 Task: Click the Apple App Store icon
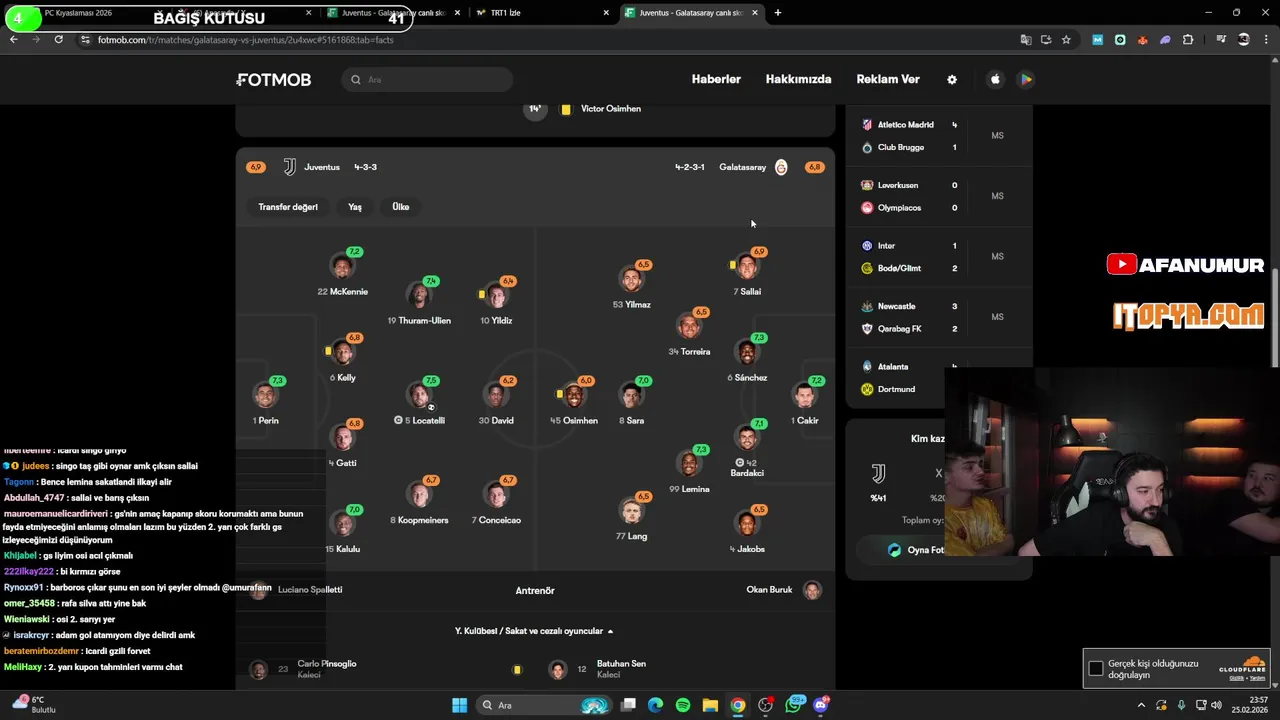(x=995, y=80)
